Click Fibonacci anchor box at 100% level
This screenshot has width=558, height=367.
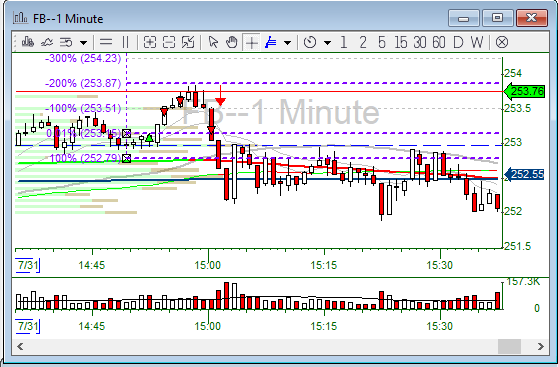tap(126, 158)
